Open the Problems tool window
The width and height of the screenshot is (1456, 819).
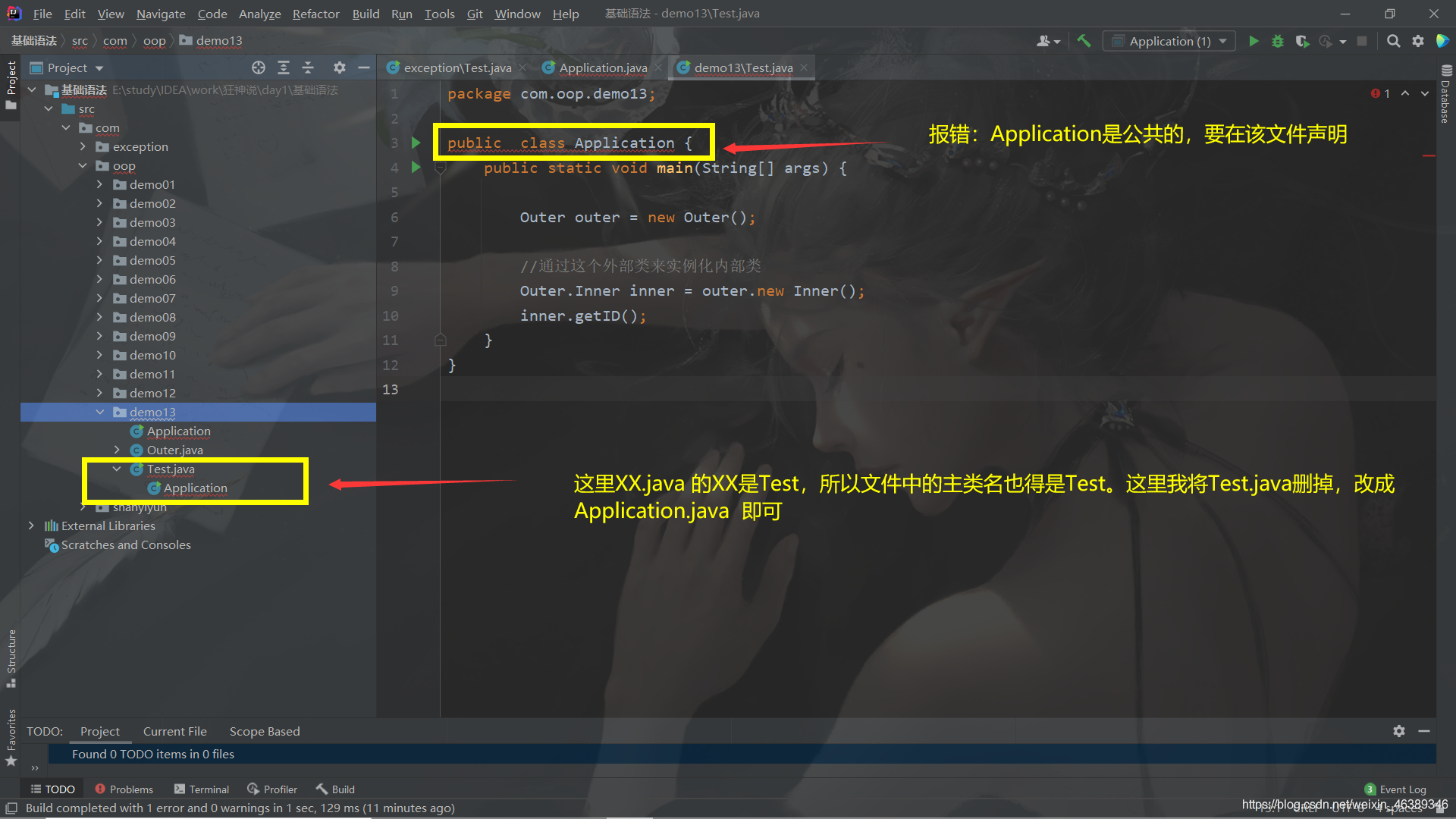tap(124, 789)
